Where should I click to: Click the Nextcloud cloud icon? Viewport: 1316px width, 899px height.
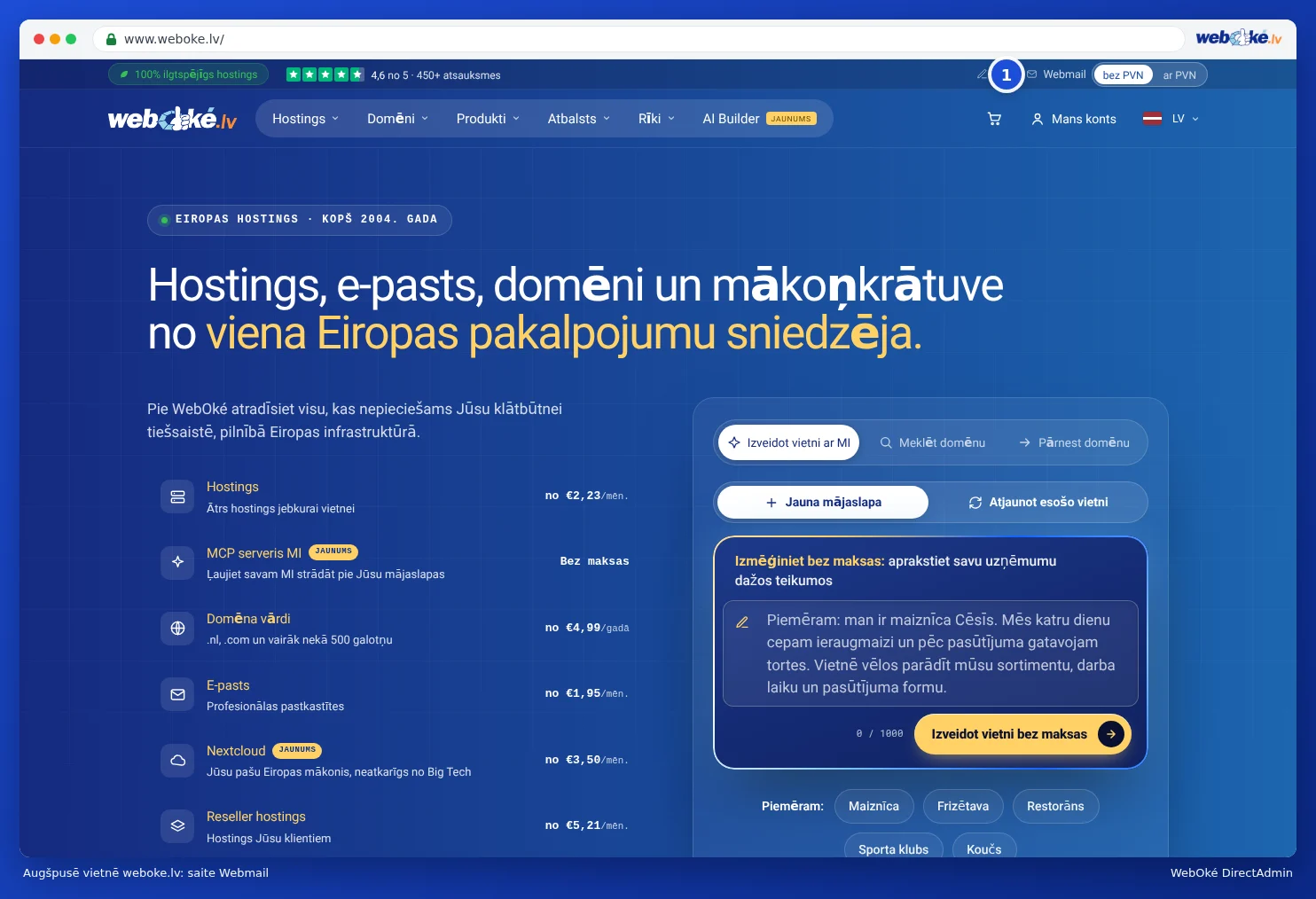point(177,761)
